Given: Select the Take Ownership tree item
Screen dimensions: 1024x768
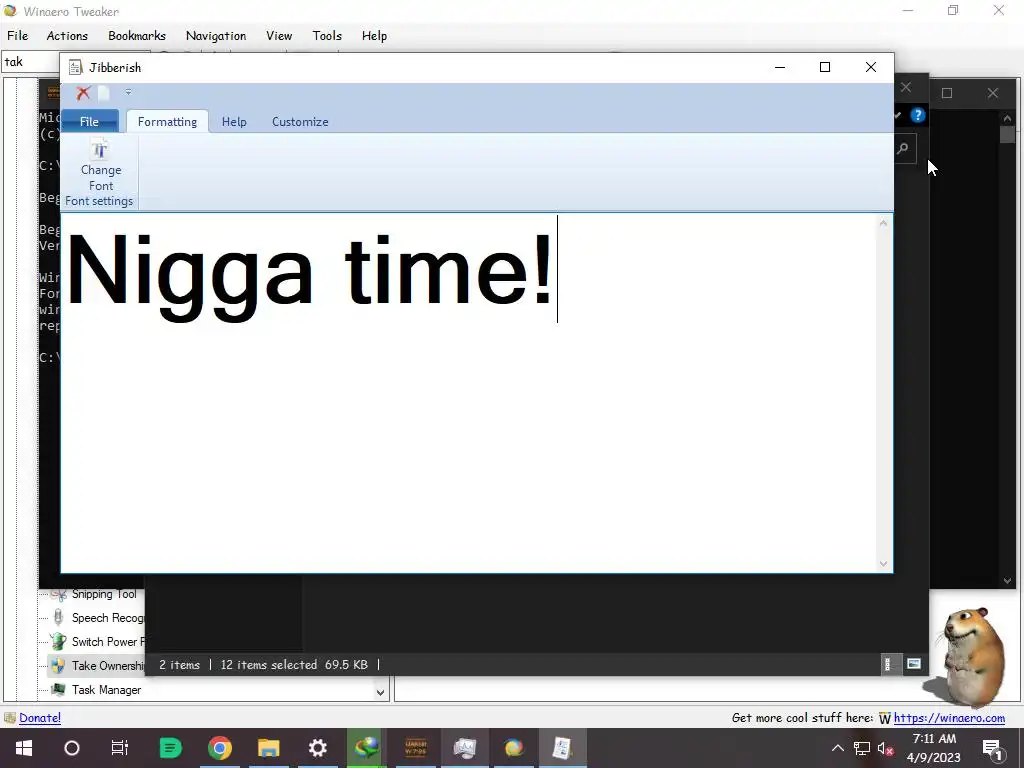Looking at the screenshot, I should coord(108,665).
